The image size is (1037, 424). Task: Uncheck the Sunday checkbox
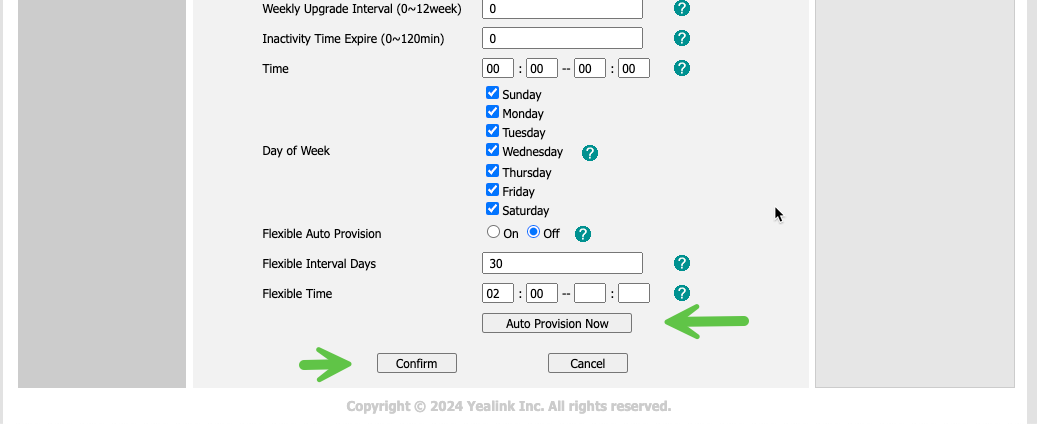click(492, 93)
